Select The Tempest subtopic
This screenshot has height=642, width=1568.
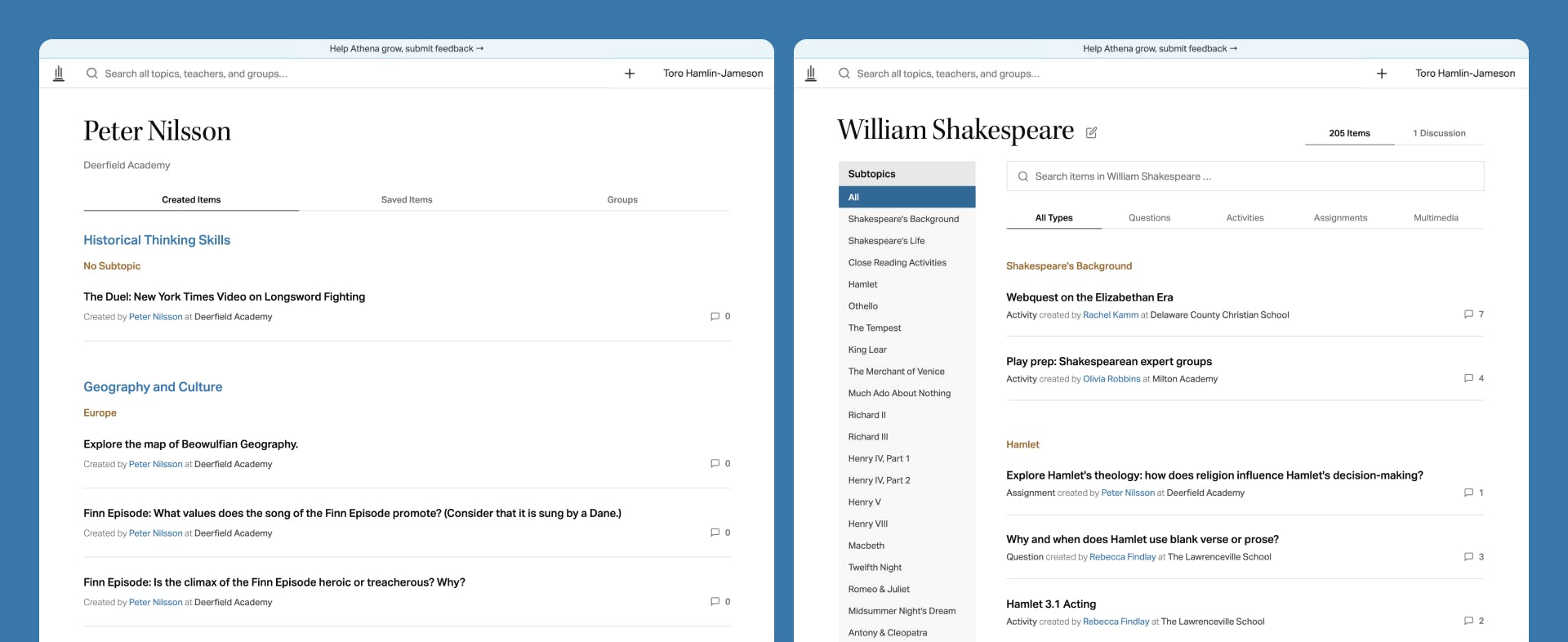[x=906, y=328]
